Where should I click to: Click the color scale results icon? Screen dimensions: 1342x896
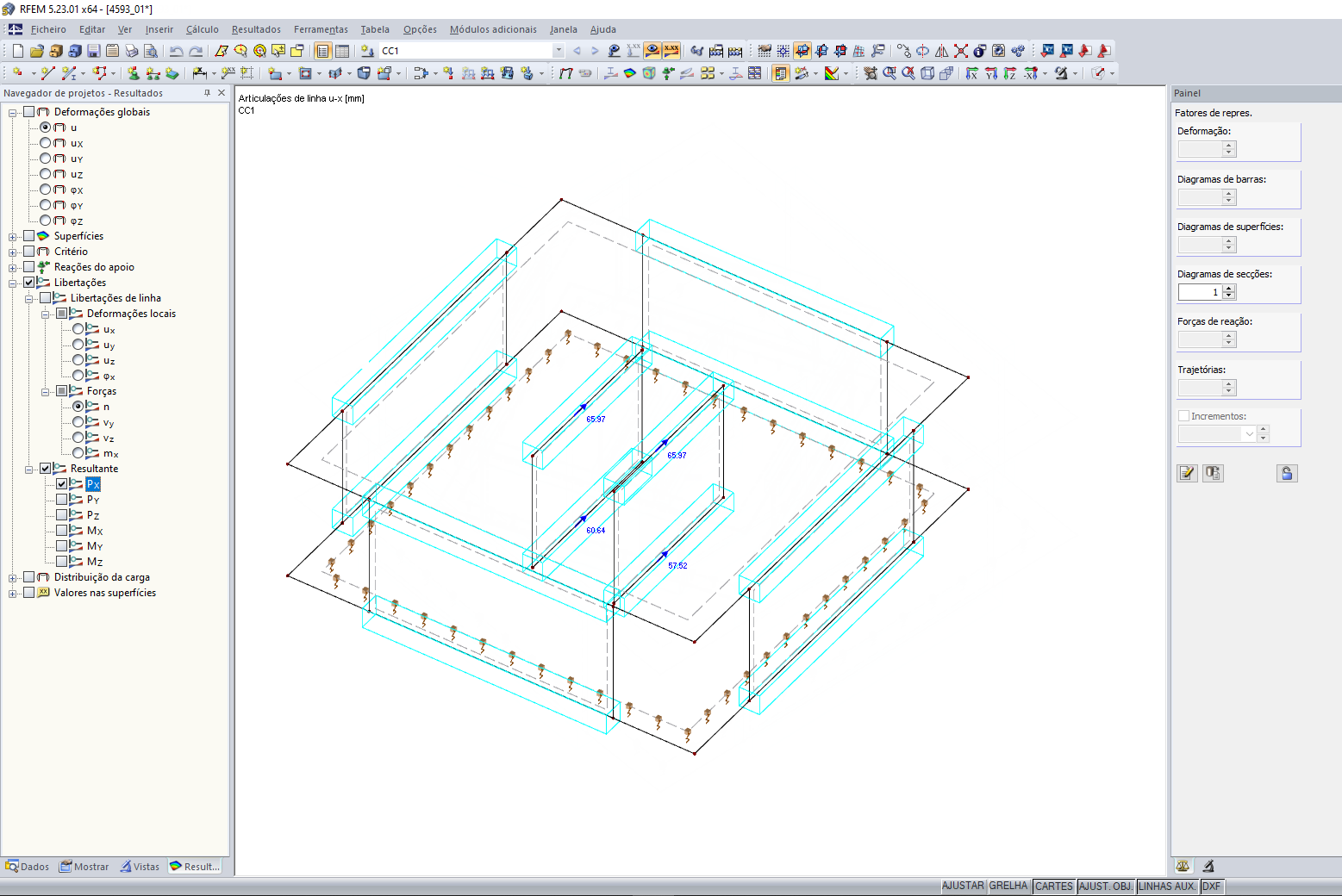point(832,73)
